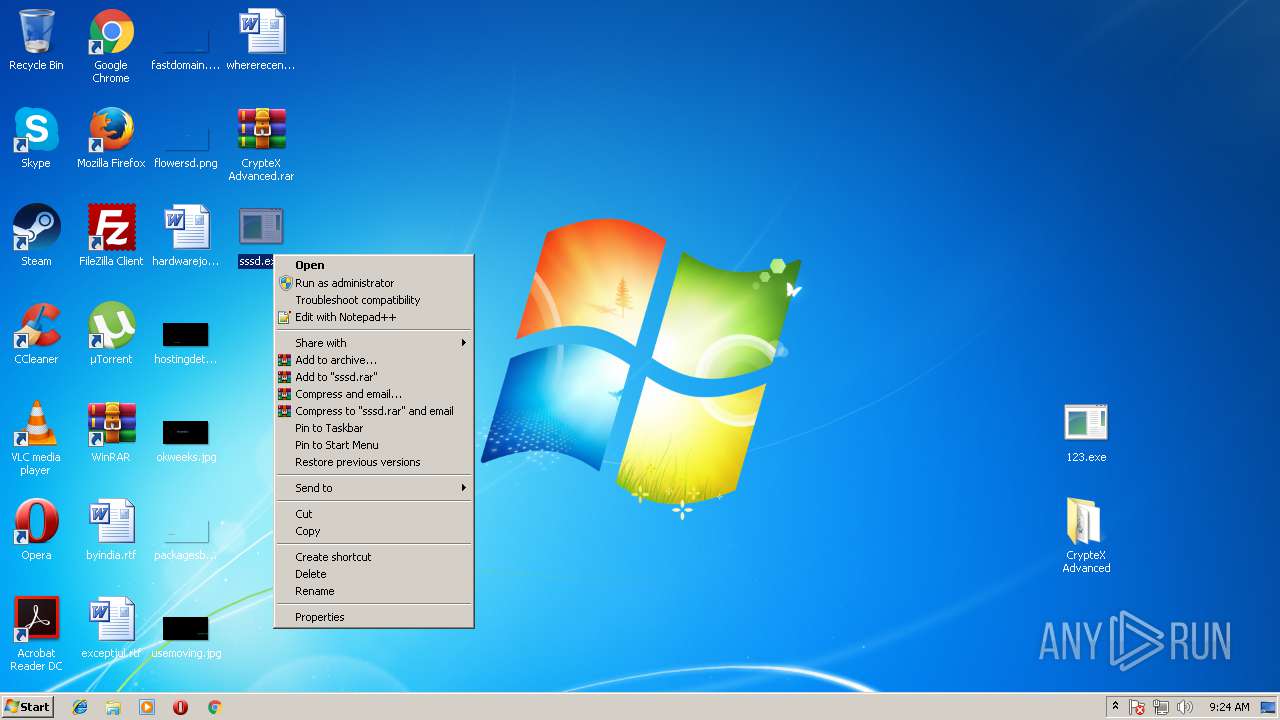Select the hardwarejo Word document icon
This screenshot has width=1280, height=720.
(x=186, y=228)
